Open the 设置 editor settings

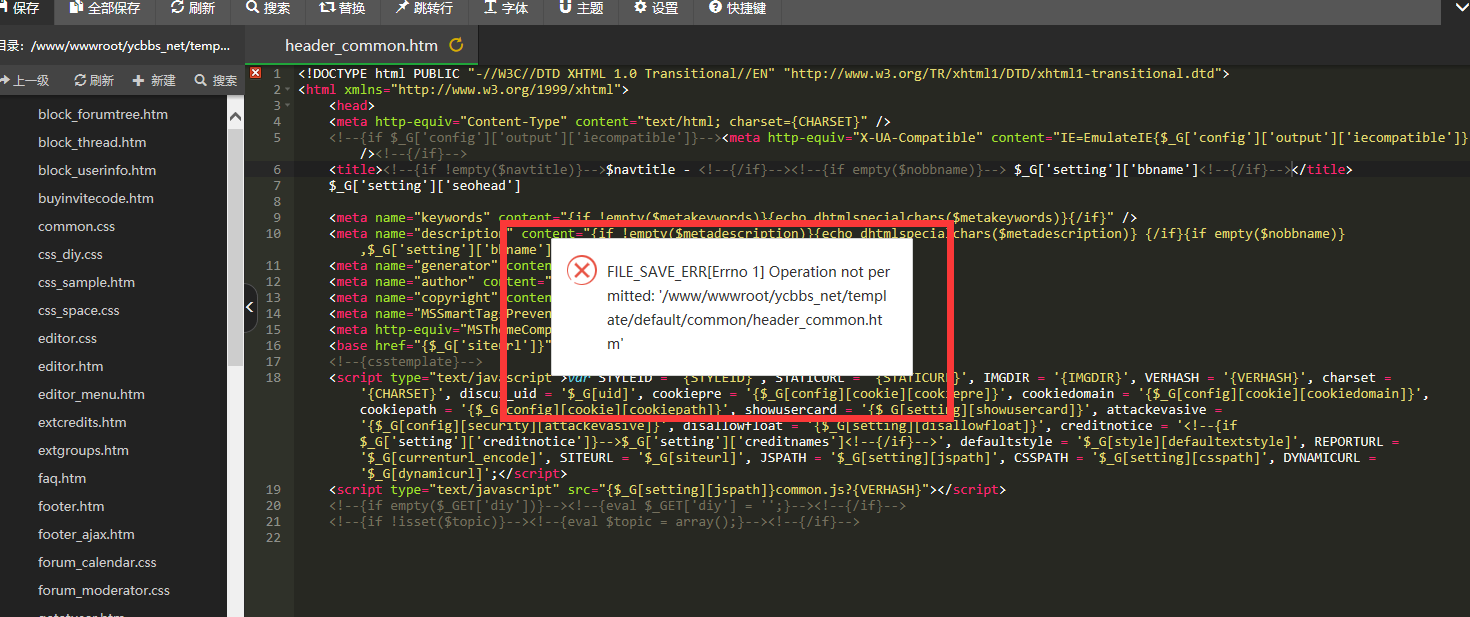point(656,8)
